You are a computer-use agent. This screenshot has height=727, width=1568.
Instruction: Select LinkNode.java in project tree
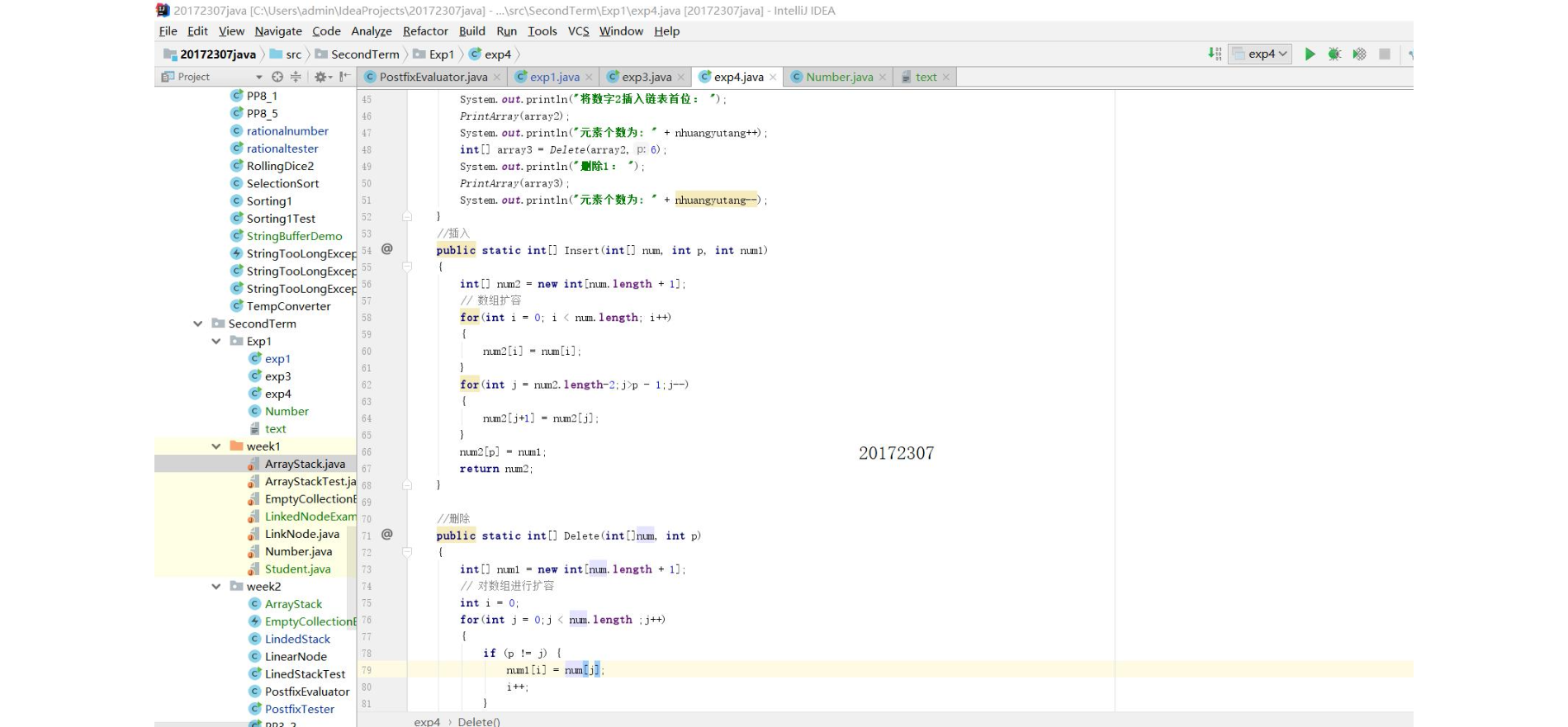point(301,534)
